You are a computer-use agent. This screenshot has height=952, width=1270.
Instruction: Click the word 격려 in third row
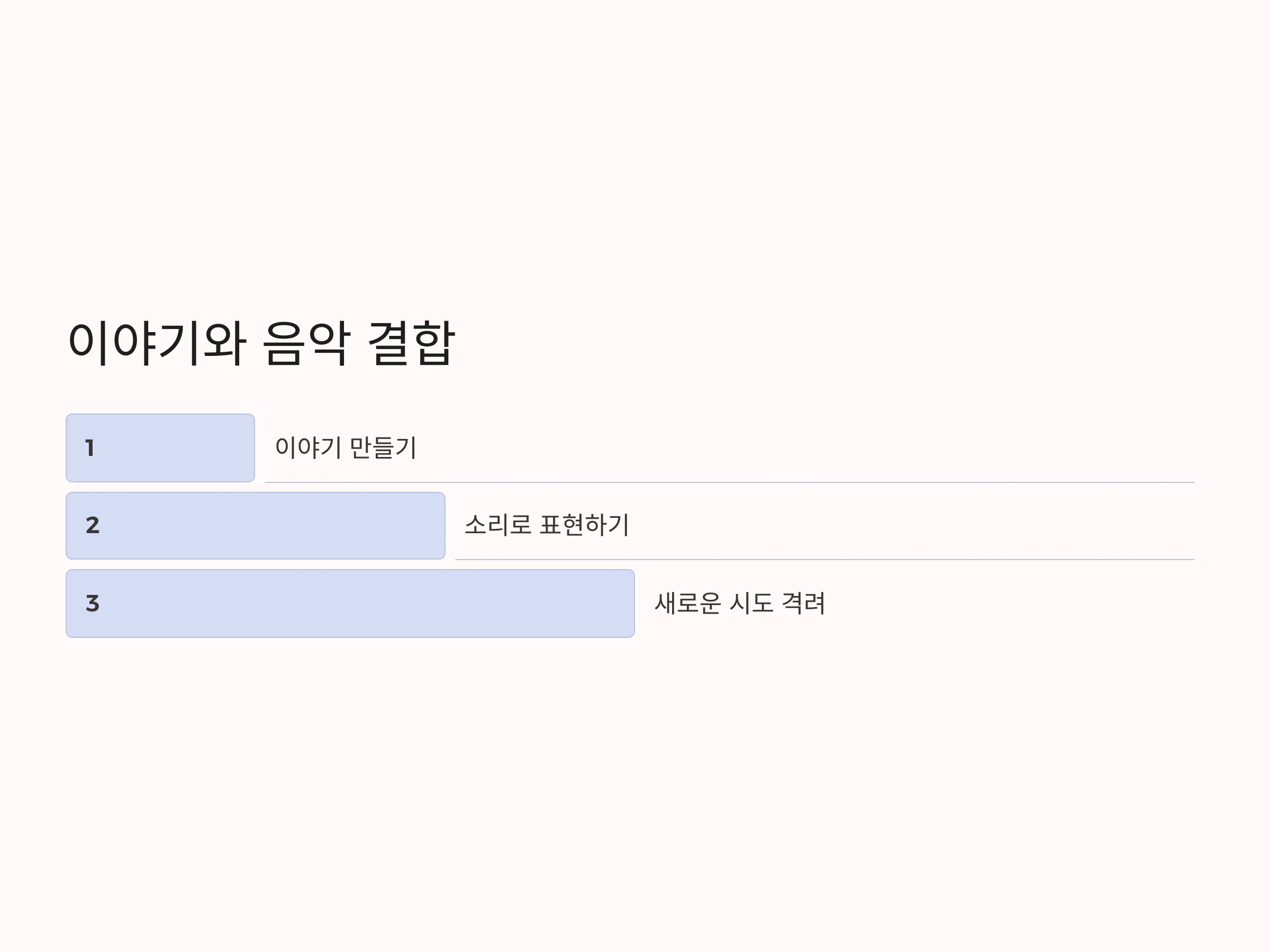tap(804, 603)
